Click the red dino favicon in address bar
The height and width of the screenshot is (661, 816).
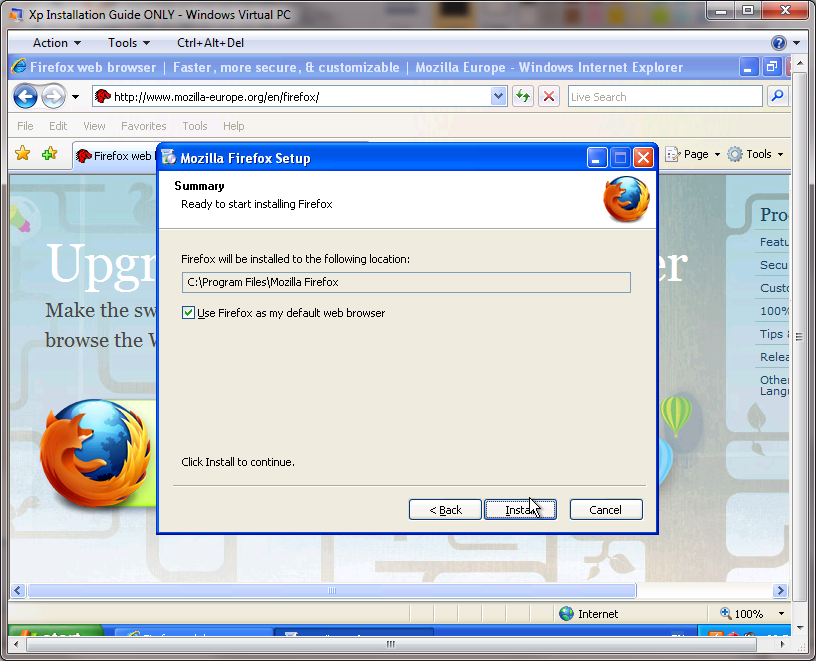[x=103, y=96]
